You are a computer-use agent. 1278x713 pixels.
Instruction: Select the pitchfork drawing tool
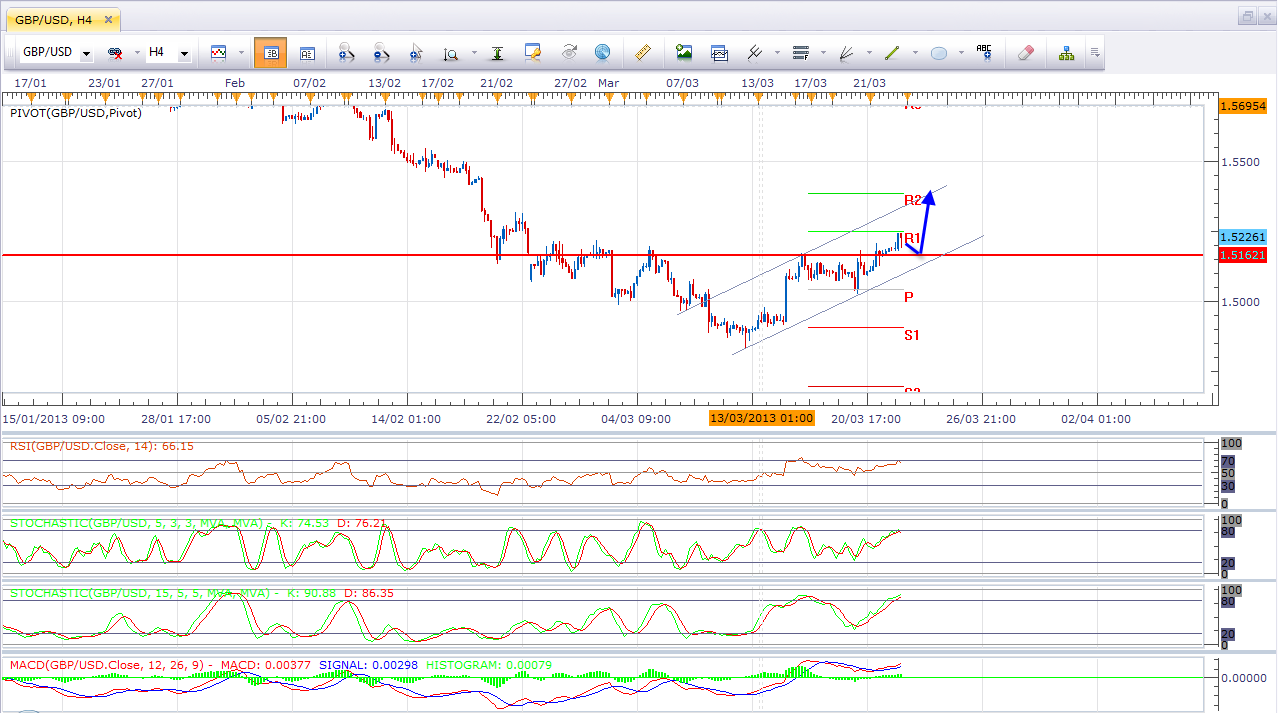coord(755,52)
